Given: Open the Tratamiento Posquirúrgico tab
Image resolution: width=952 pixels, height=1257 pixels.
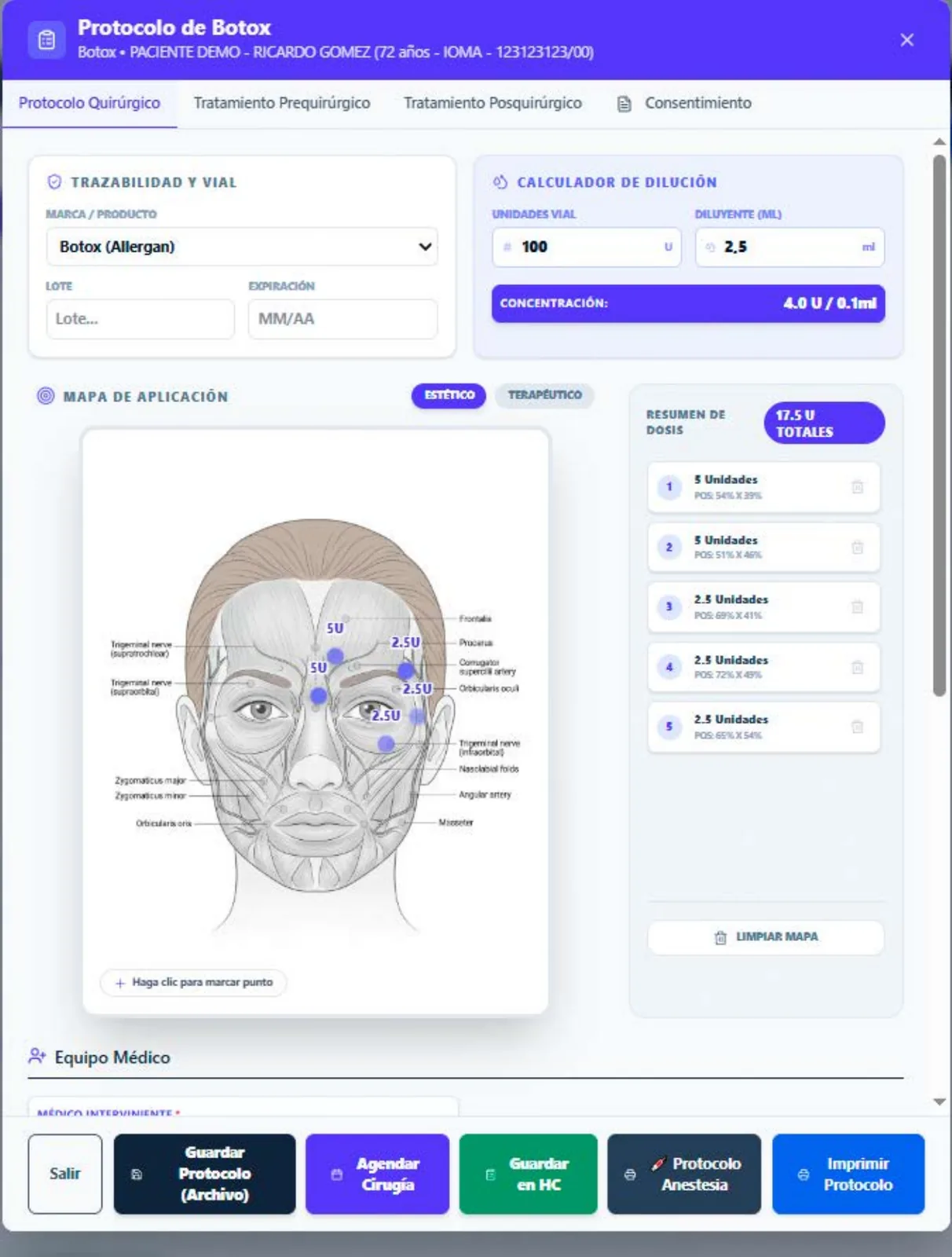Looking at the screenshot, I should pos(492,103).
